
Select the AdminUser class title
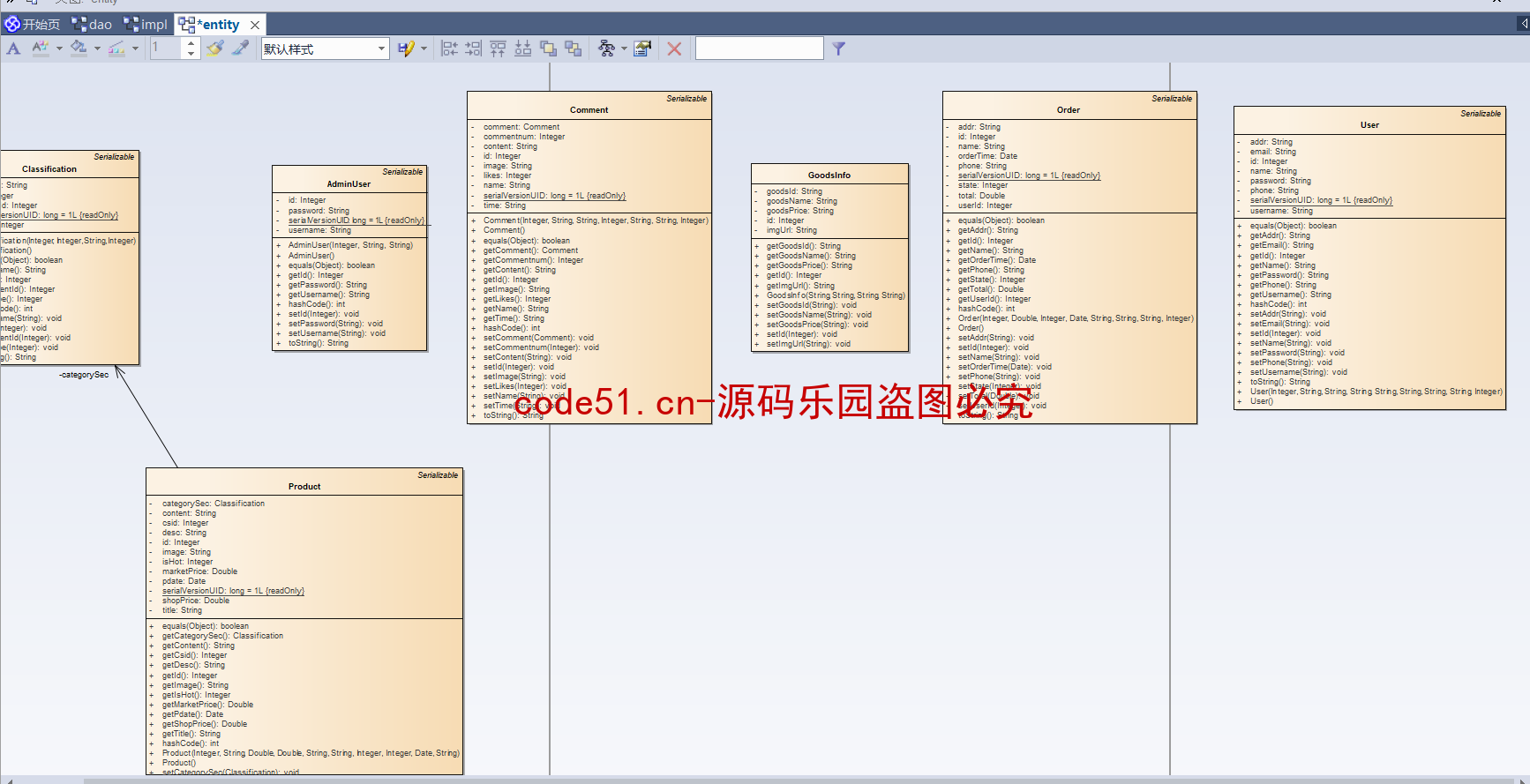[349, 184]
